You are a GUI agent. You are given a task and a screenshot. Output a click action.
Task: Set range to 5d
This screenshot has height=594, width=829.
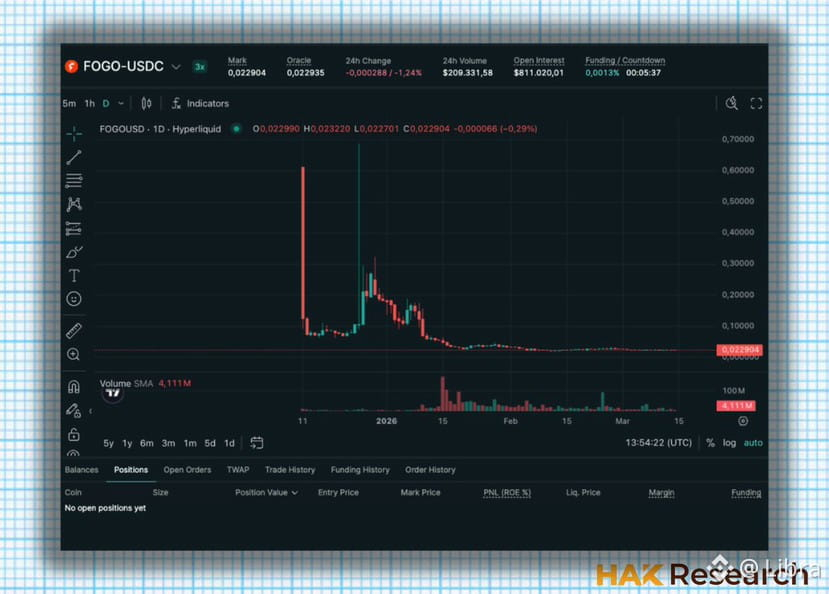pyautogui.click(x=210, y=443)
